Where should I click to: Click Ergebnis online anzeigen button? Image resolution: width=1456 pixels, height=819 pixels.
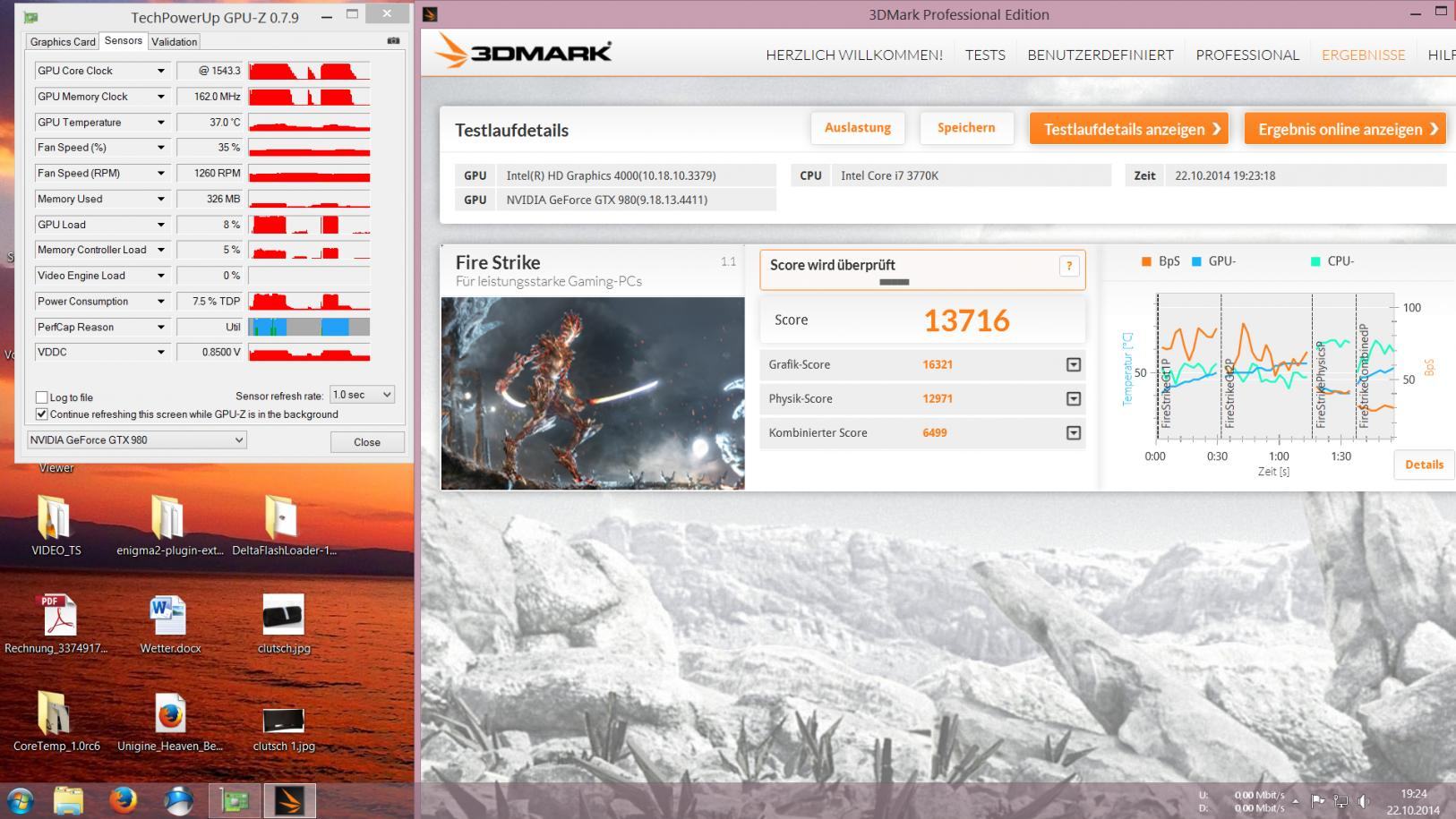[x=1347, y=129]
